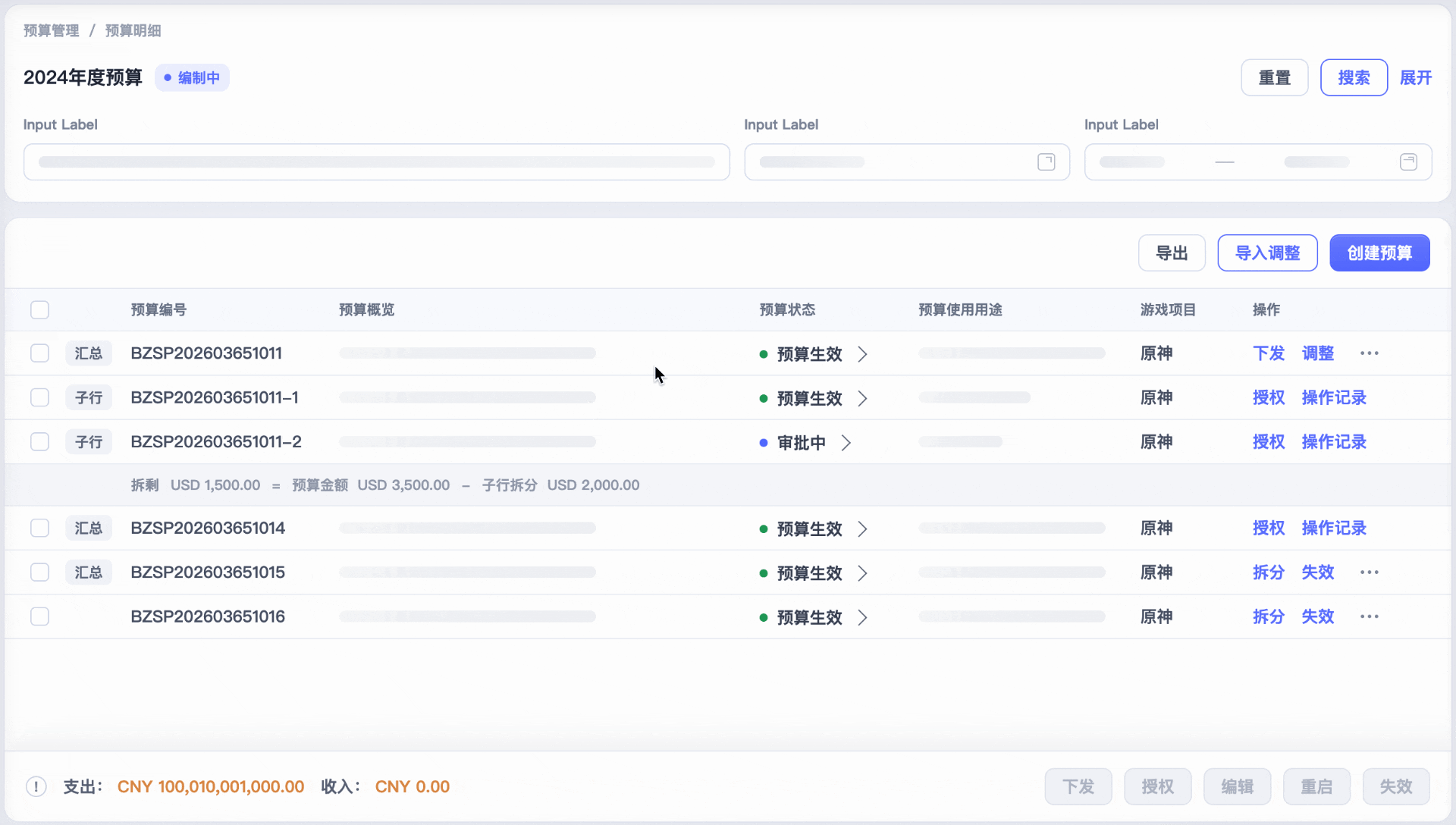Viewport: 1456px width, 825px height.
Task: Click 授权 for BZSP202603651011-2
Action: pyautogui.click(x=1269, y=441)
